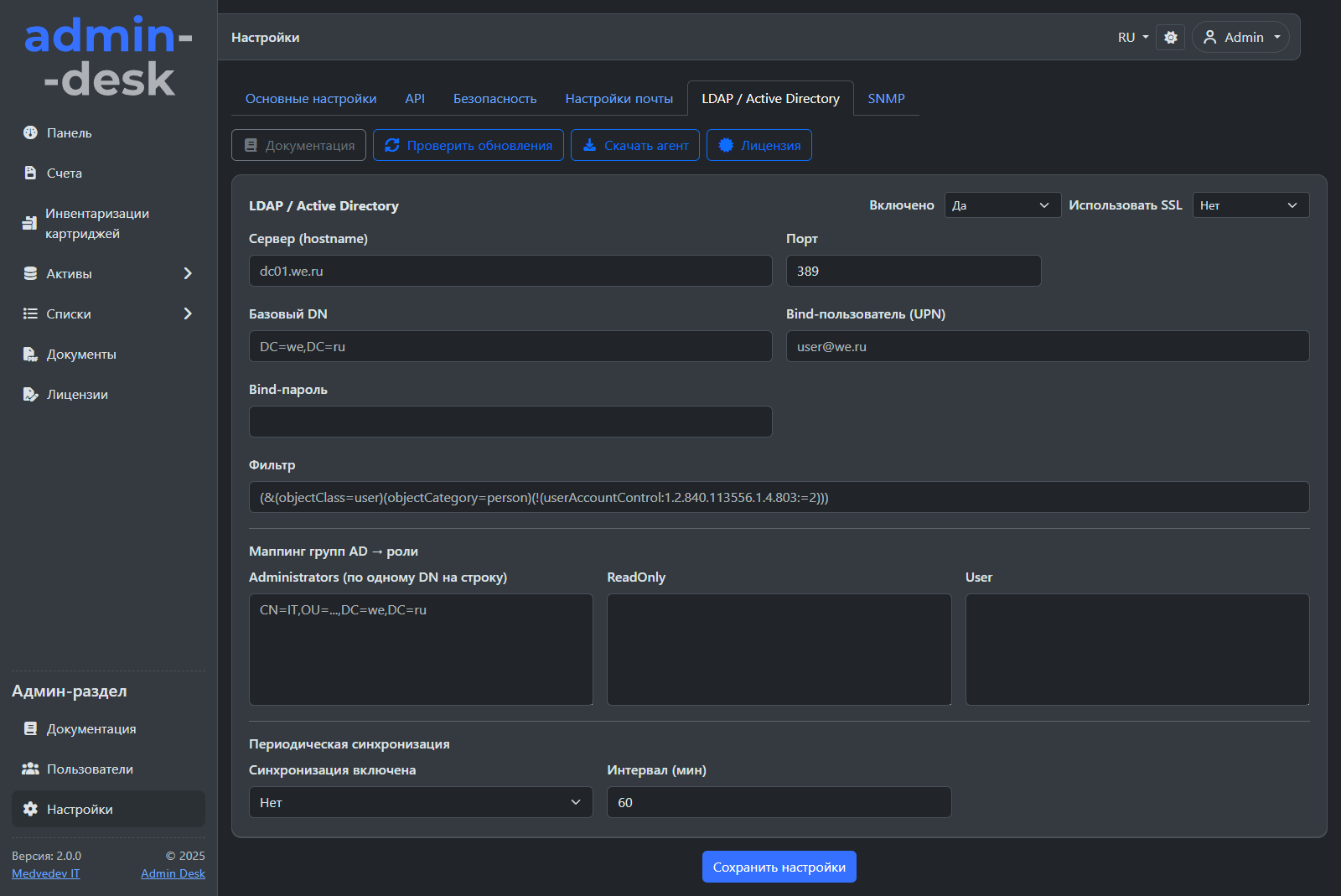Open the Синхронизация включена dropdown

420,802
